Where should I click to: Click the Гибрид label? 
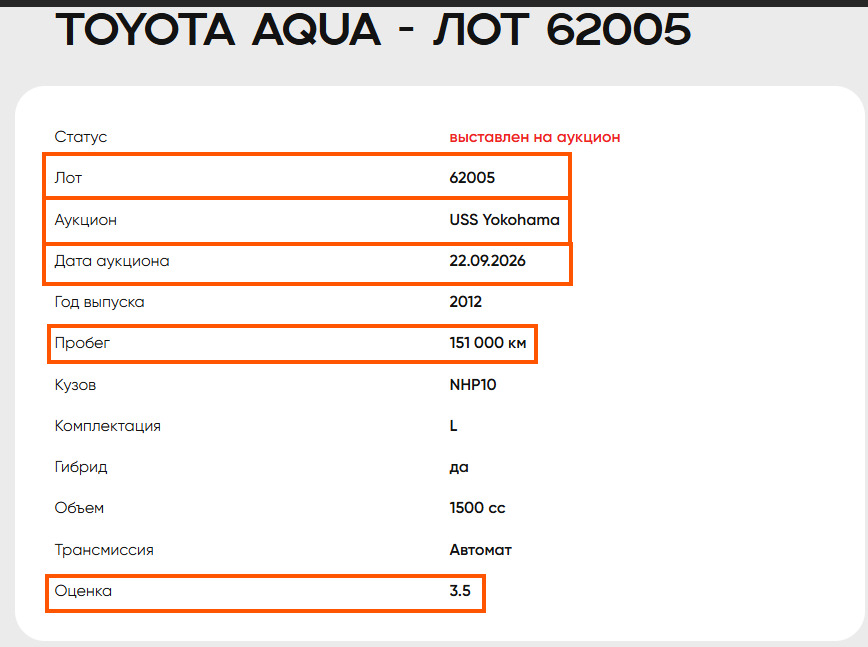[x=81, y=467]
